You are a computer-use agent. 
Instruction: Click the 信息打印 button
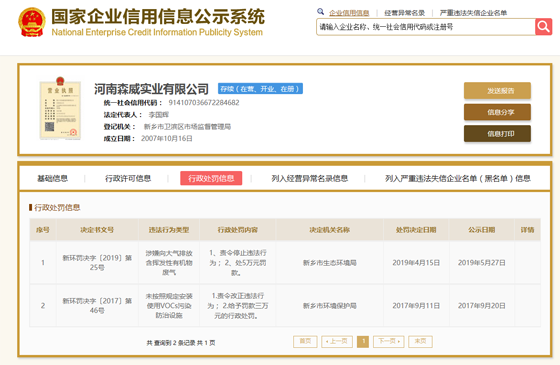tap(497, 134)
